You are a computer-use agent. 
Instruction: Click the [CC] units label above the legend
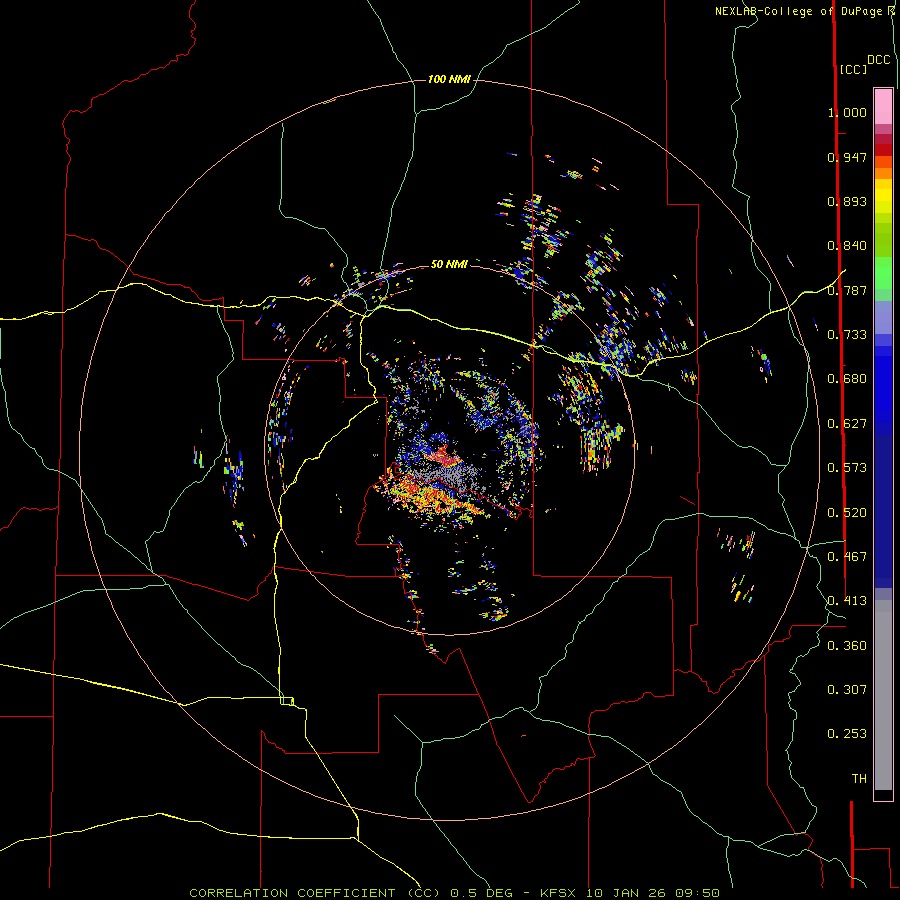(x=853, y=69)
